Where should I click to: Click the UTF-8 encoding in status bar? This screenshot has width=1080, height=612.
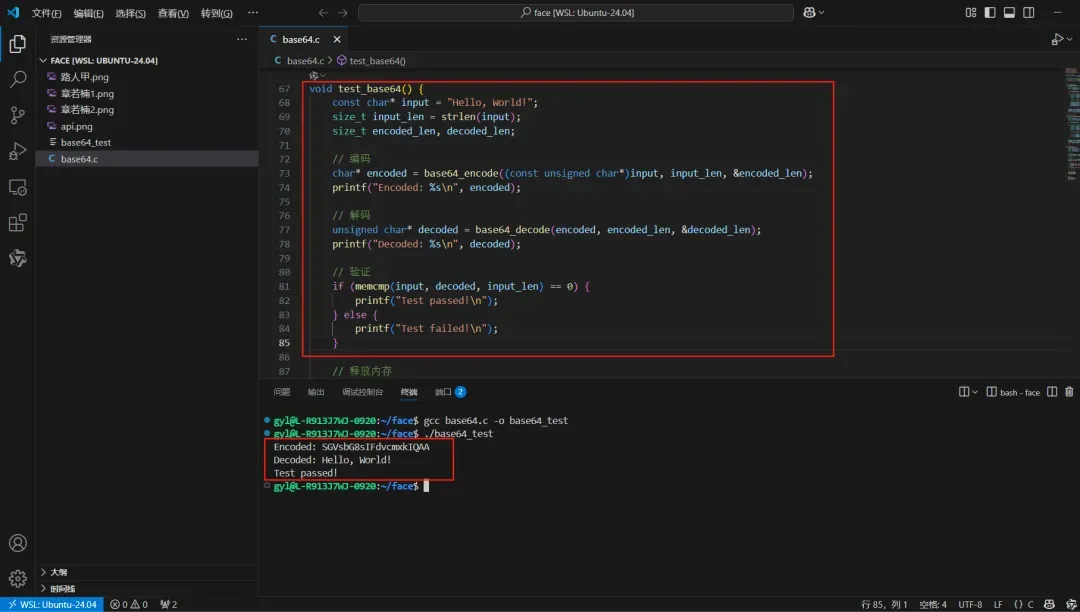969,604
